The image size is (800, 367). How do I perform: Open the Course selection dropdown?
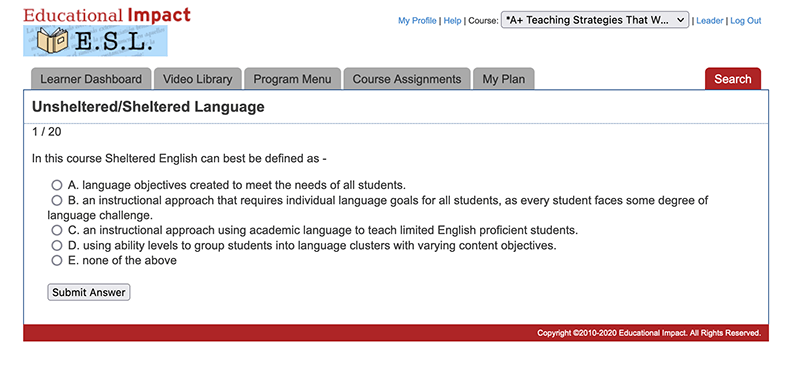595,20
